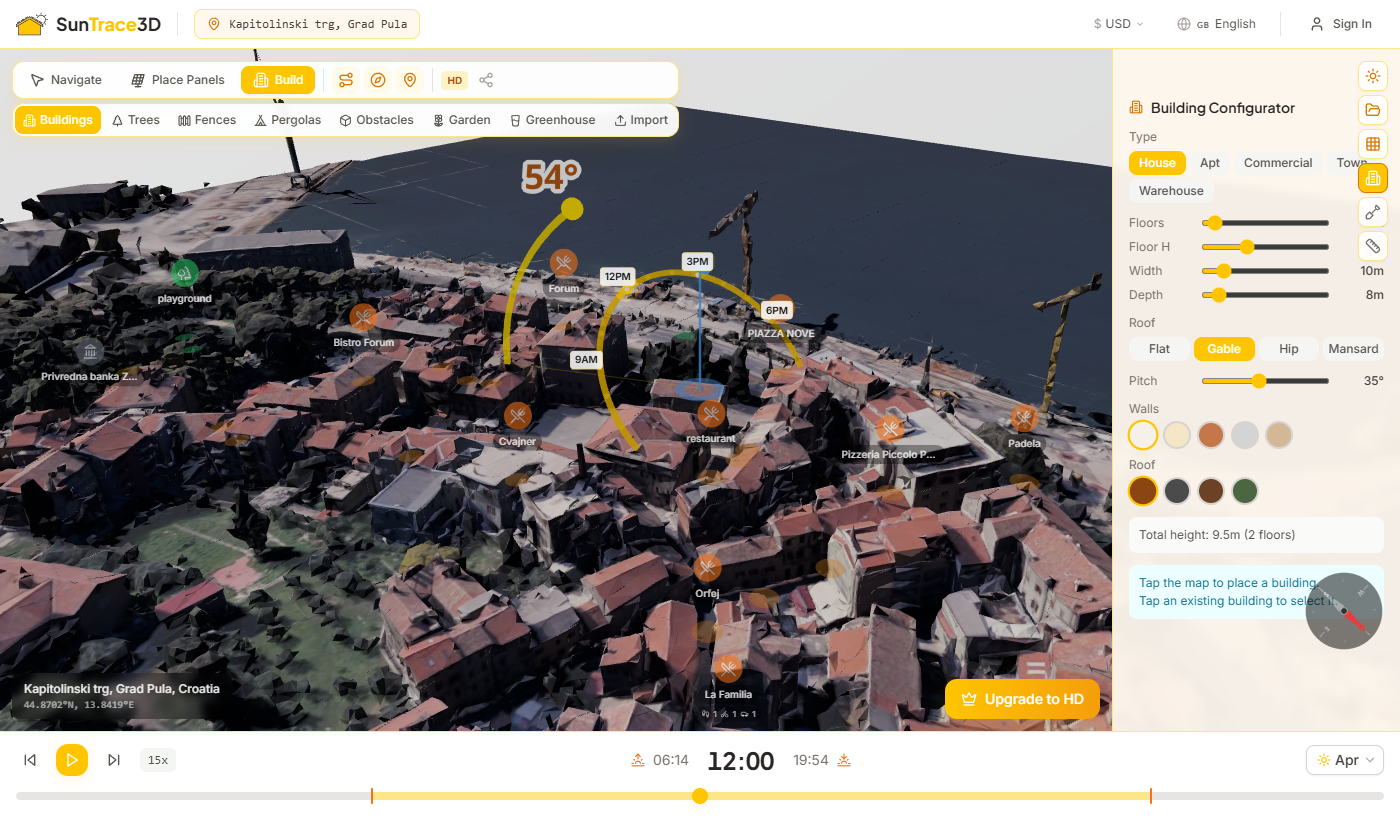Open the folder icon in side panel

pyautogui.click(x=1372, y=110)
